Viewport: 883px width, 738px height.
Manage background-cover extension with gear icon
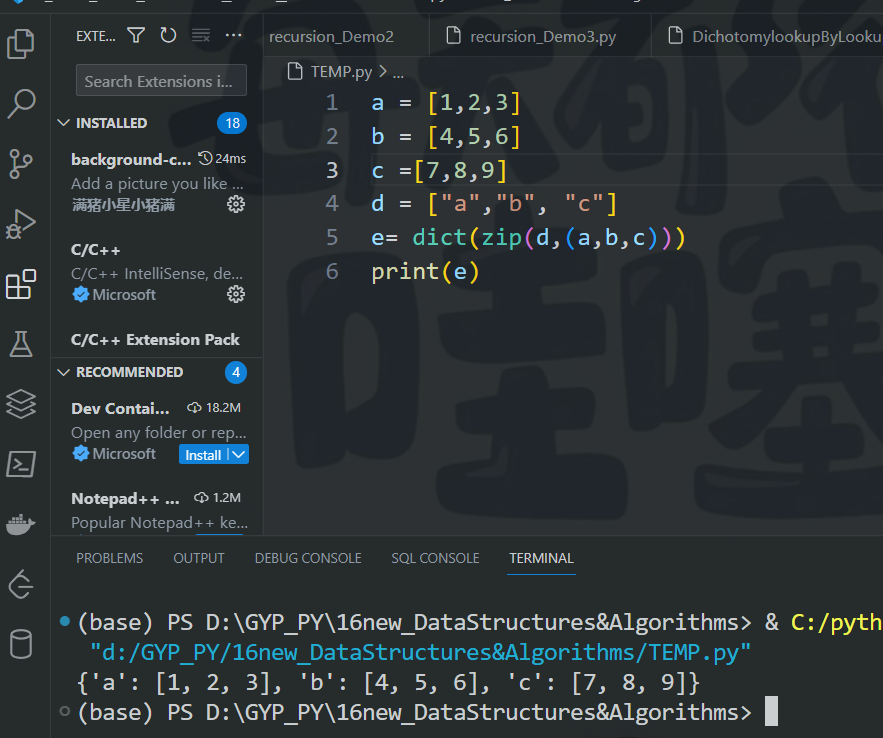(236, 204)
